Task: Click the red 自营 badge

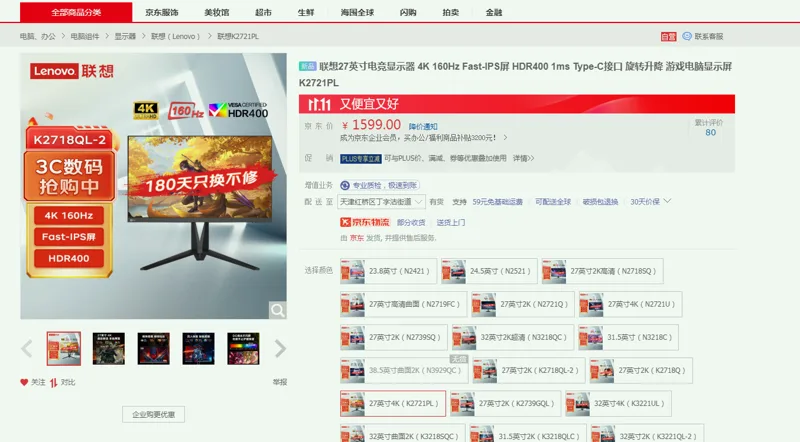Action: (x=668, y=36)
